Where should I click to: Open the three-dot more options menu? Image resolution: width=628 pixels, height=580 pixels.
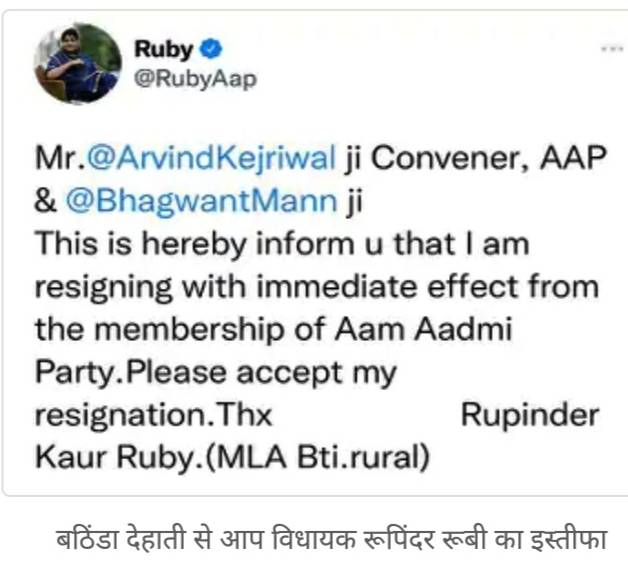[x=612, y=49]
